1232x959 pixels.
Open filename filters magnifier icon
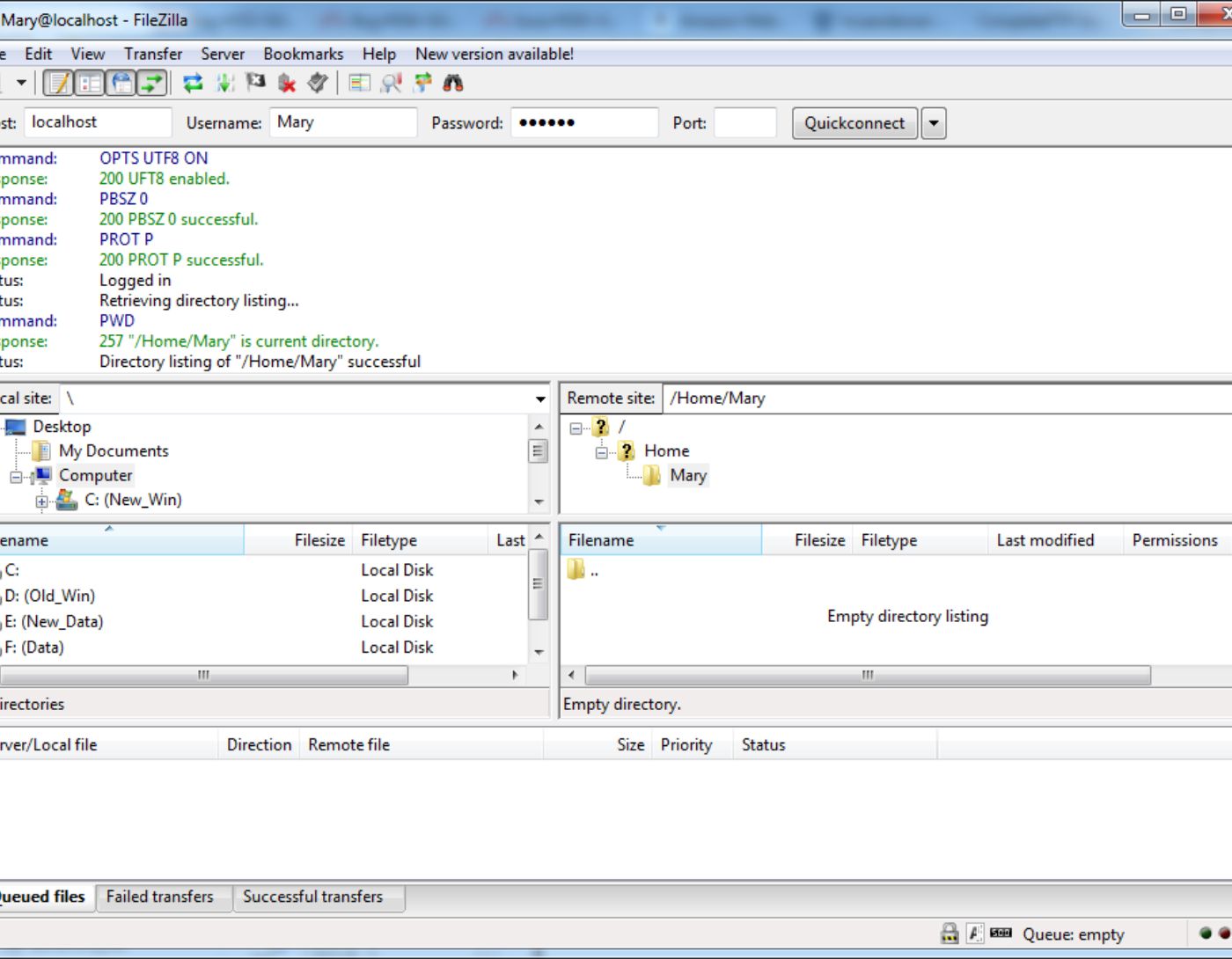(x=392, y=84)
